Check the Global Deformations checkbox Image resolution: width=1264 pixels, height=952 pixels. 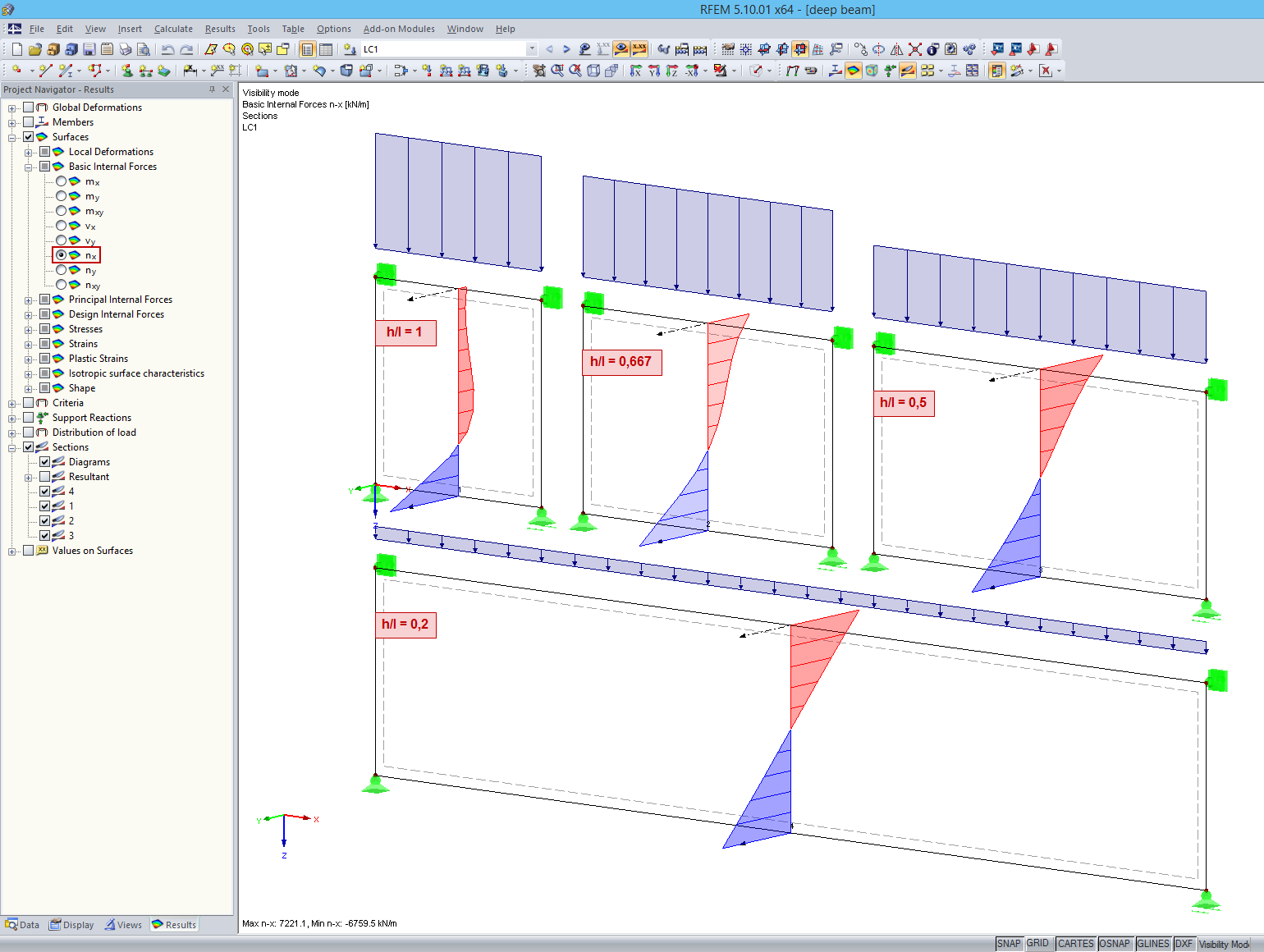coord(29,108)
